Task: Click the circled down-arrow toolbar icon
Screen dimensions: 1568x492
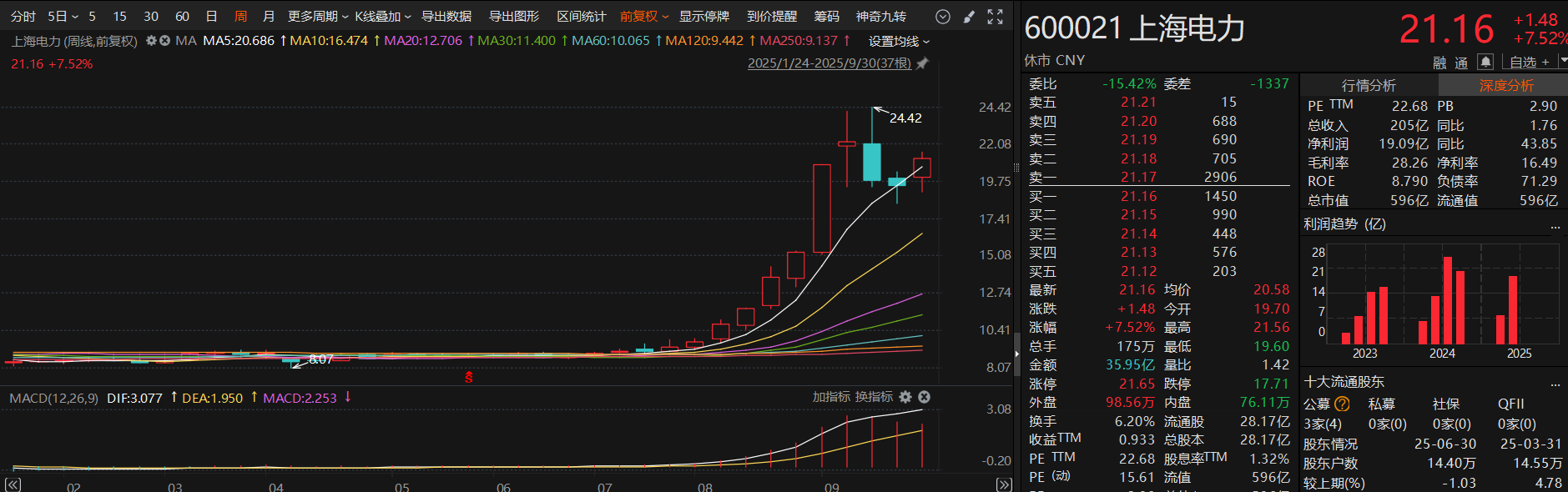Action: click(x=943, y=17)
